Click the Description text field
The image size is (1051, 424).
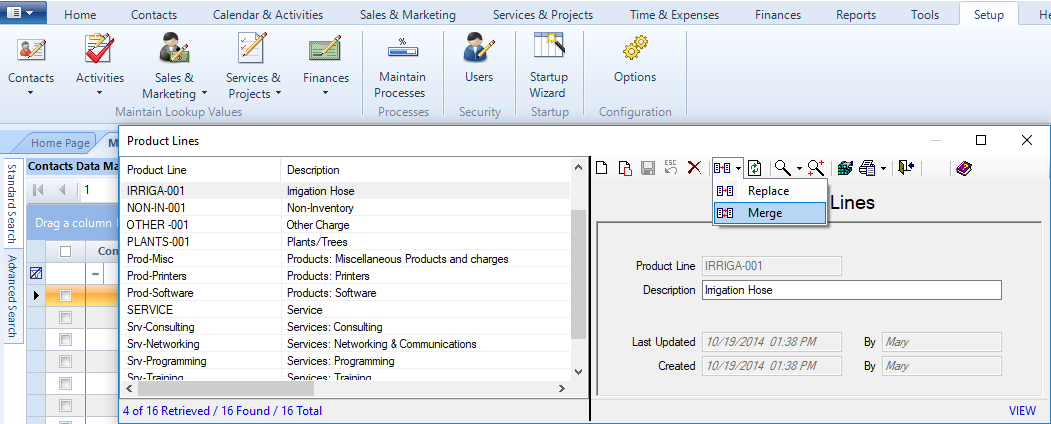pos(850,290)
